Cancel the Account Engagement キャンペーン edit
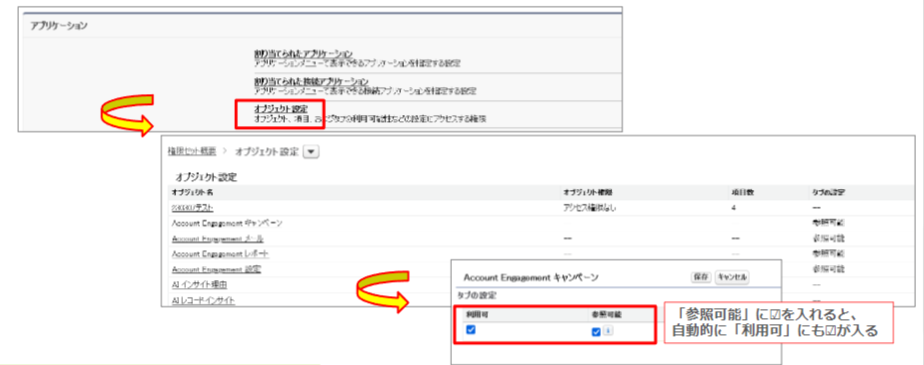Image resolution: width=924 pixels, height=365 pixels. click(x=732, y=277)
